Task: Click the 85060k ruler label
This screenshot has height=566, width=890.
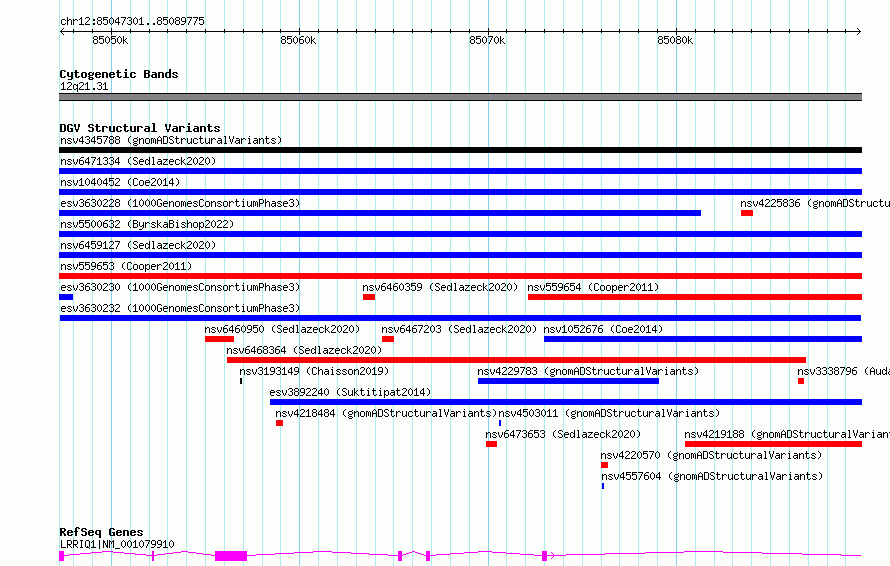Action: 299,40
